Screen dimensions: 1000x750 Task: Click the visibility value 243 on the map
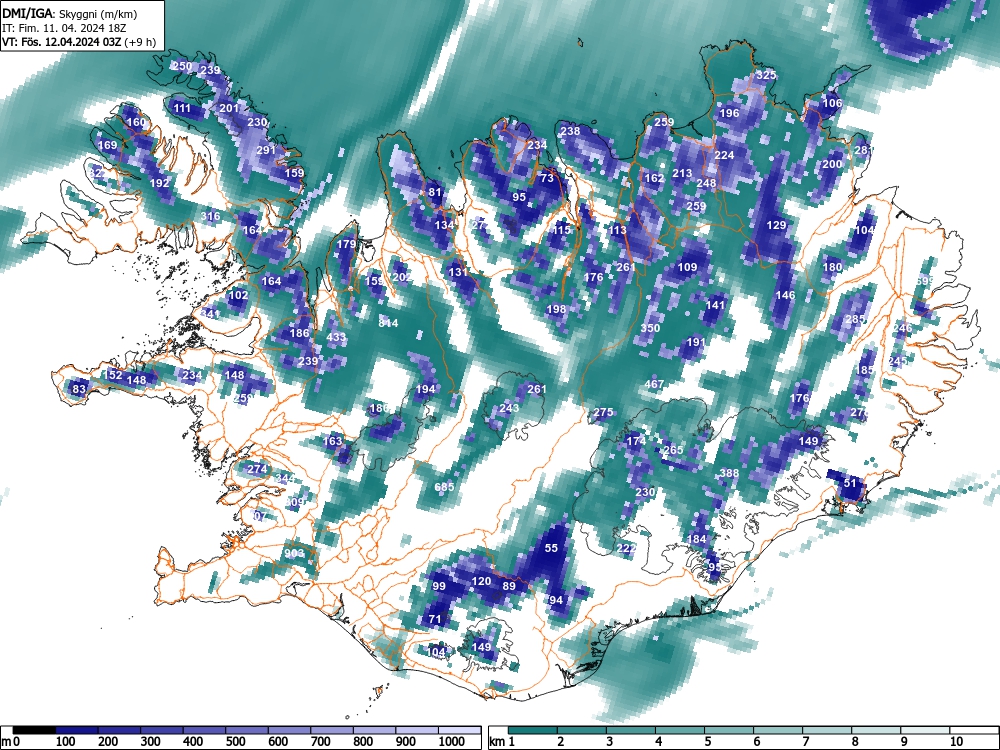click(x=510, y=408)
